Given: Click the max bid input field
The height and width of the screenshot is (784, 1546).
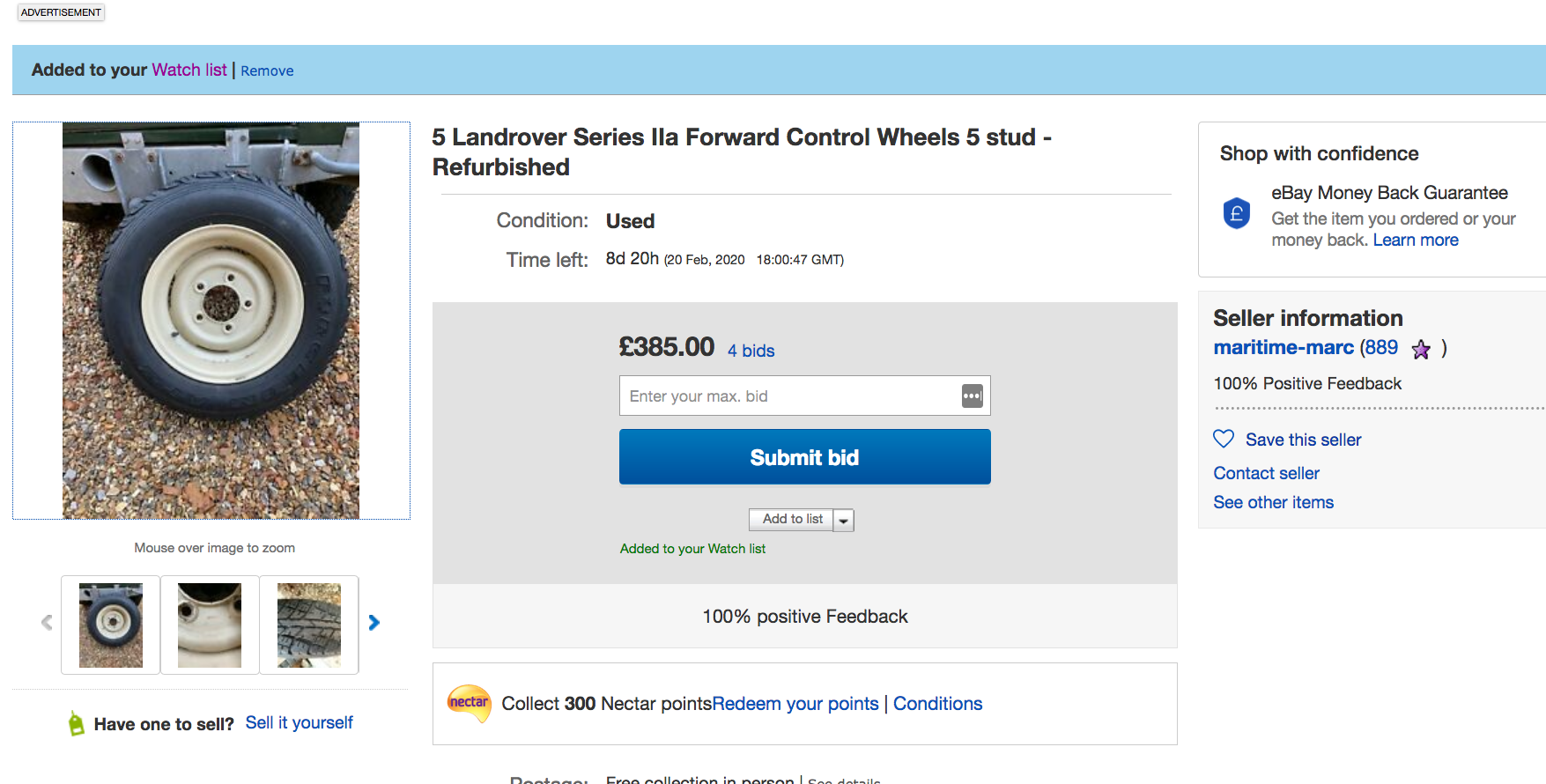Looking at the screenshot, I should click(x=789, y=396).
